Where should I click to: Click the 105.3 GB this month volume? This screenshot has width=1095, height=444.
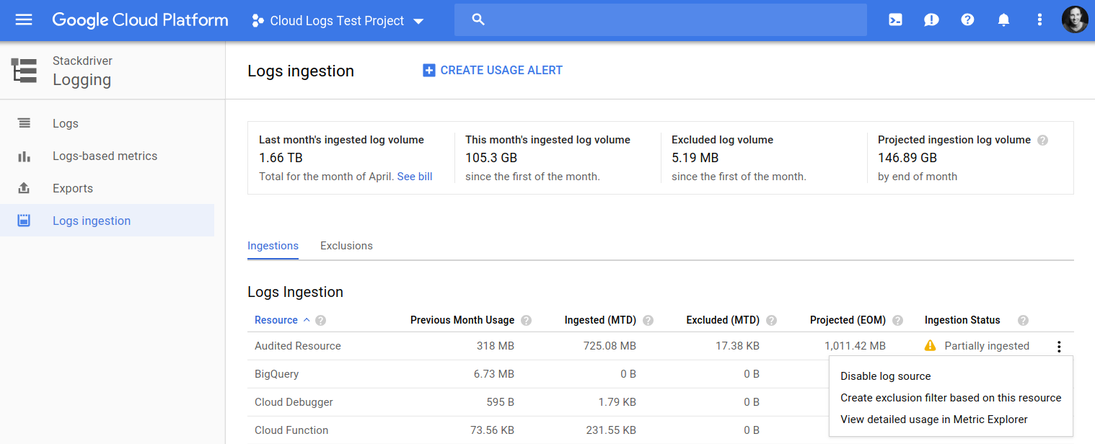492,158
